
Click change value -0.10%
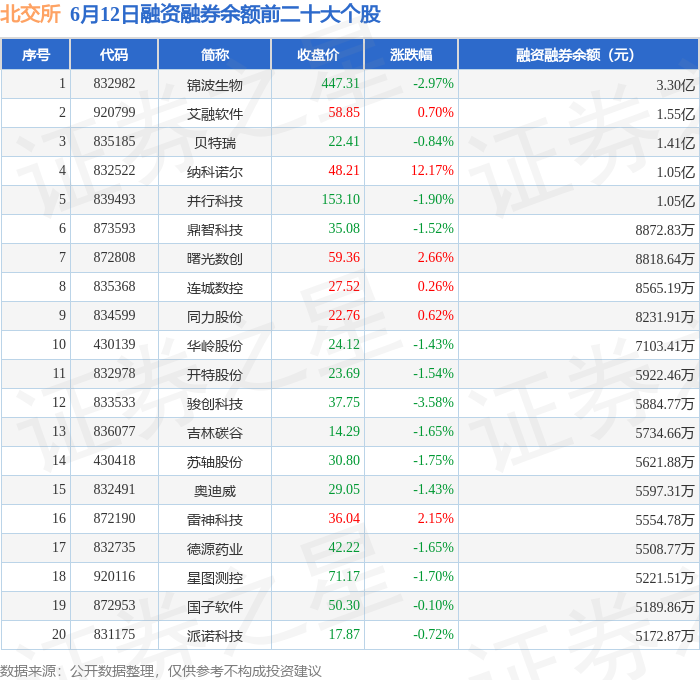433,606
